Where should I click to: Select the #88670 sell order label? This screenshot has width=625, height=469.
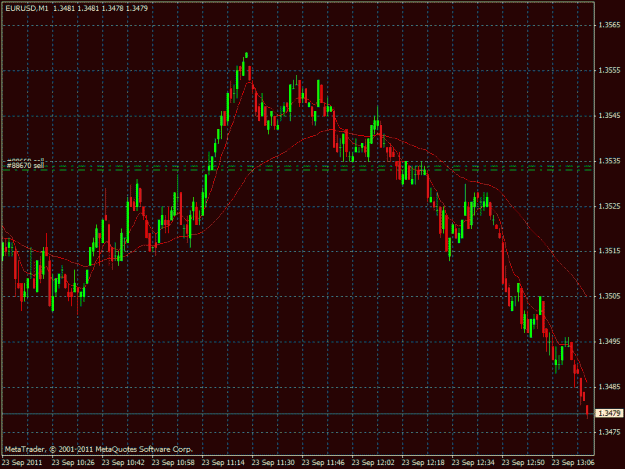coord(26,165)
